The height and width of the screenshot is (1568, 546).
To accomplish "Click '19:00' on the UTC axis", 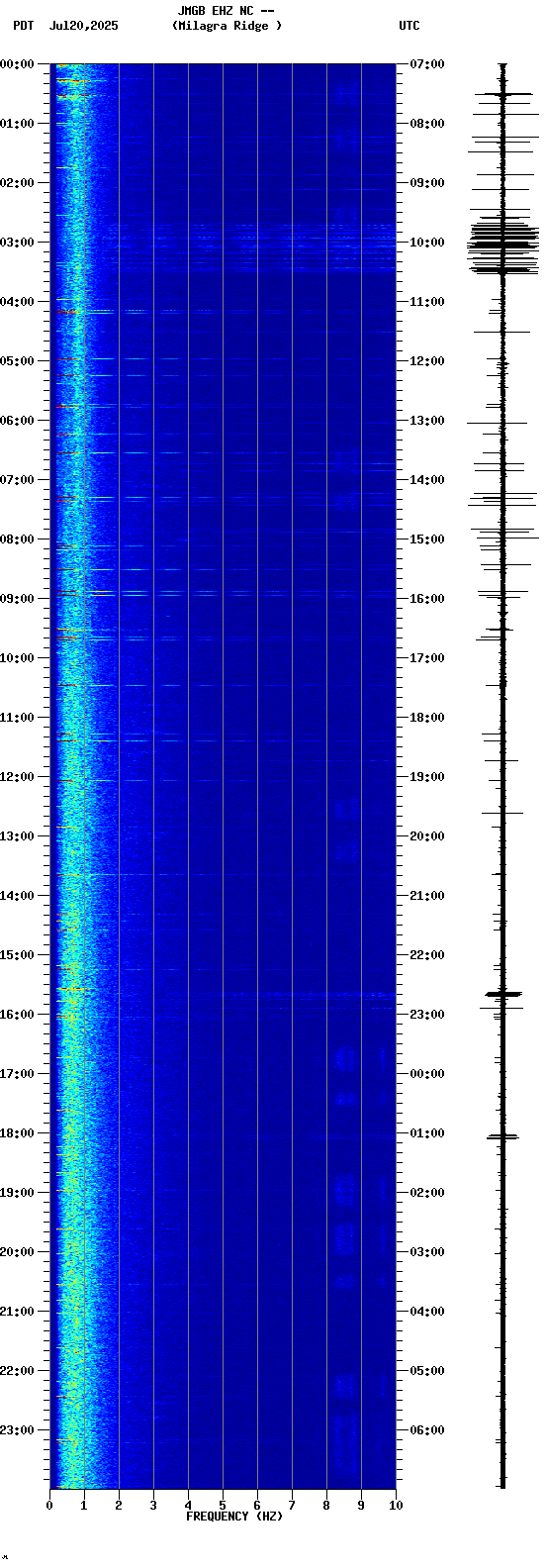I will (427, 777).
